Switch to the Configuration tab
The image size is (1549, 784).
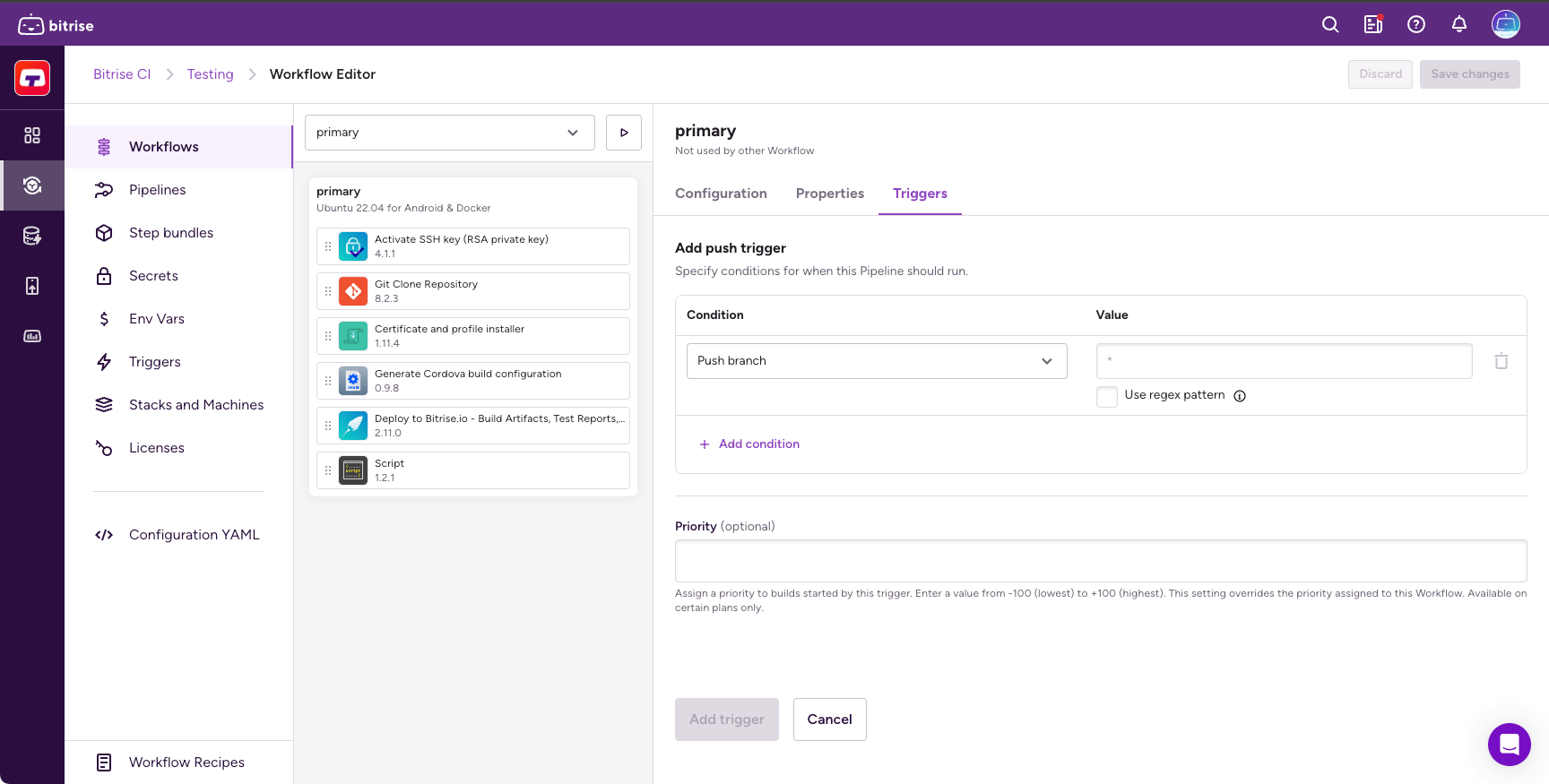(721, 194)
